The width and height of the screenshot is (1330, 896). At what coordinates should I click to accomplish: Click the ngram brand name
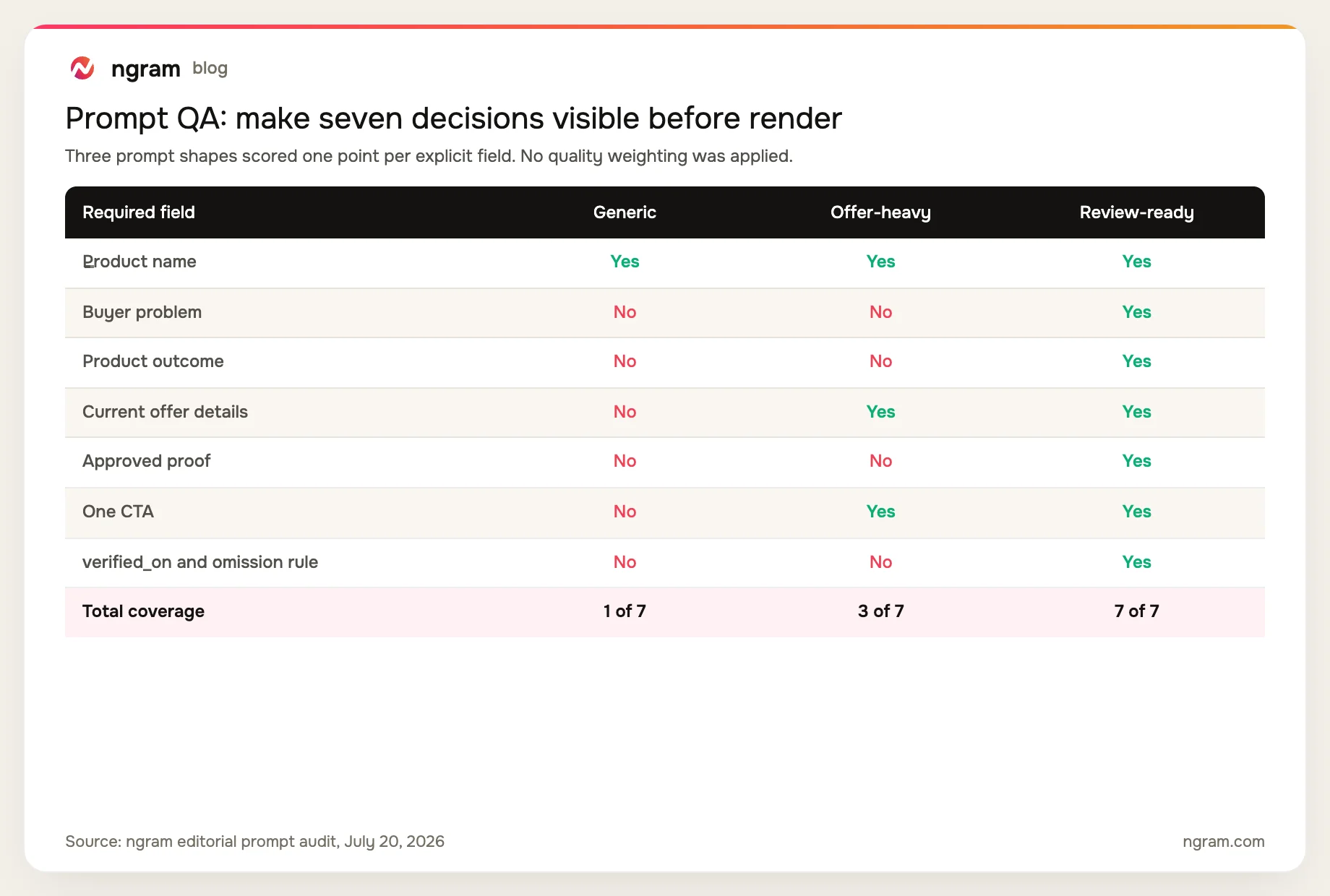click(x=145, y=69)
